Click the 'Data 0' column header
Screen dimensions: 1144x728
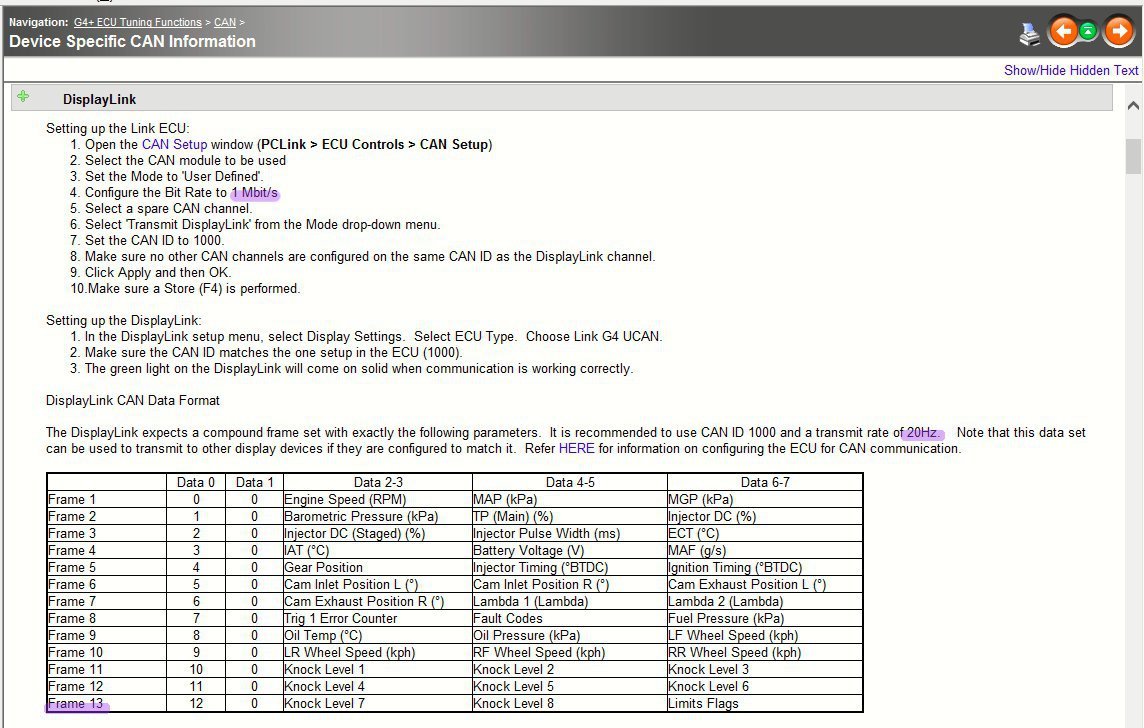point(196,482)
